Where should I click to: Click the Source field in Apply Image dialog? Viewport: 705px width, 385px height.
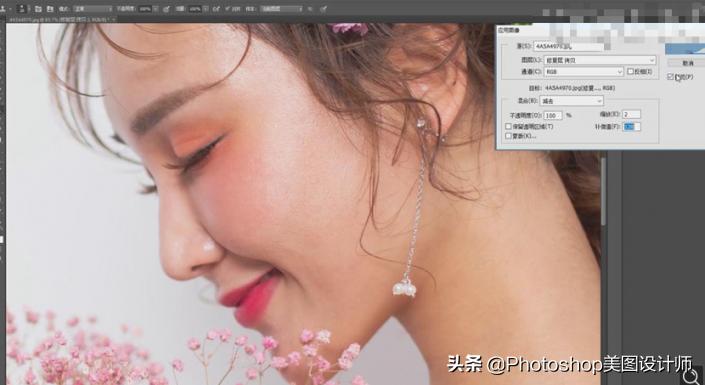pyautogui.click(x=569, y=46)
